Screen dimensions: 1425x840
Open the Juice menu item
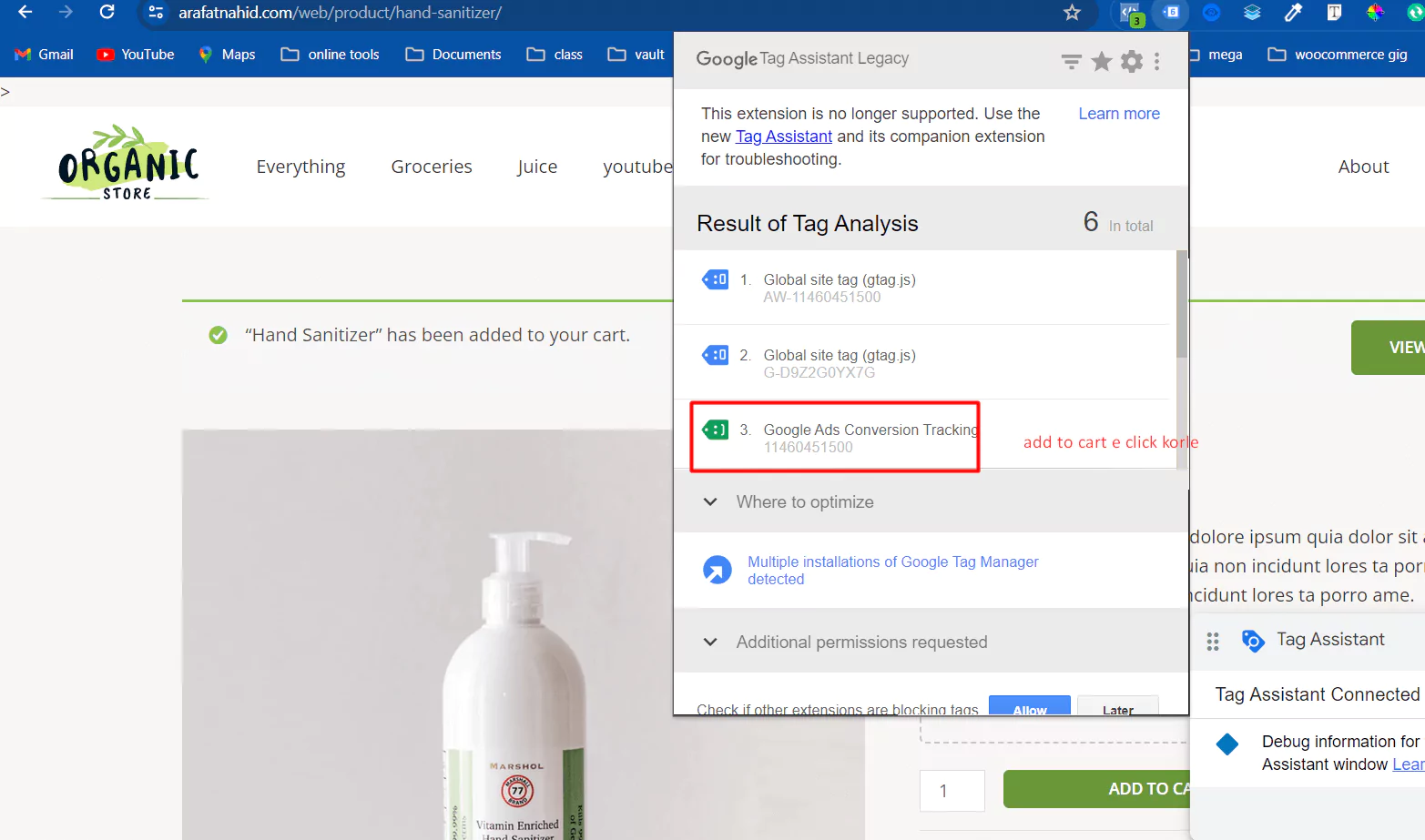tap(537, 167)
